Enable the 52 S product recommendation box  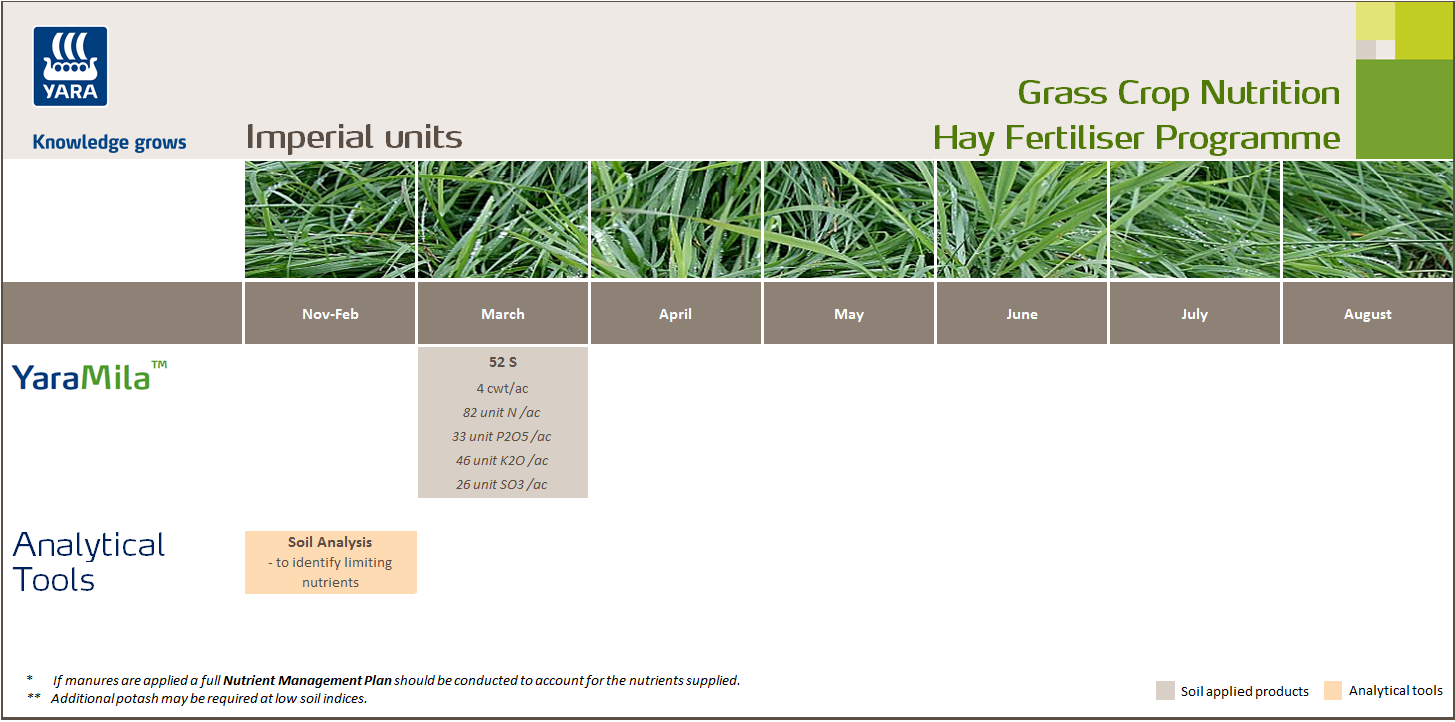tap(502, 422)
